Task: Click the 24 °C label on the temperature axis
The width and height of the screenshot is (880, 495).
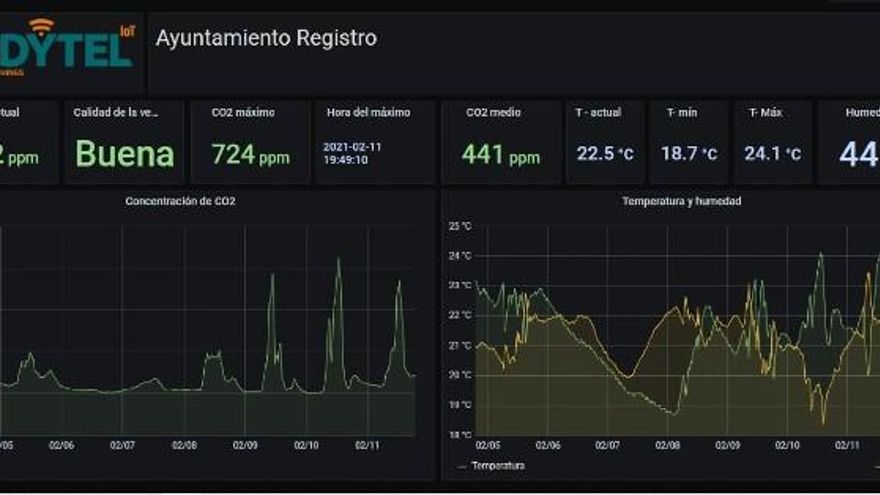Action: coord(460,256)
